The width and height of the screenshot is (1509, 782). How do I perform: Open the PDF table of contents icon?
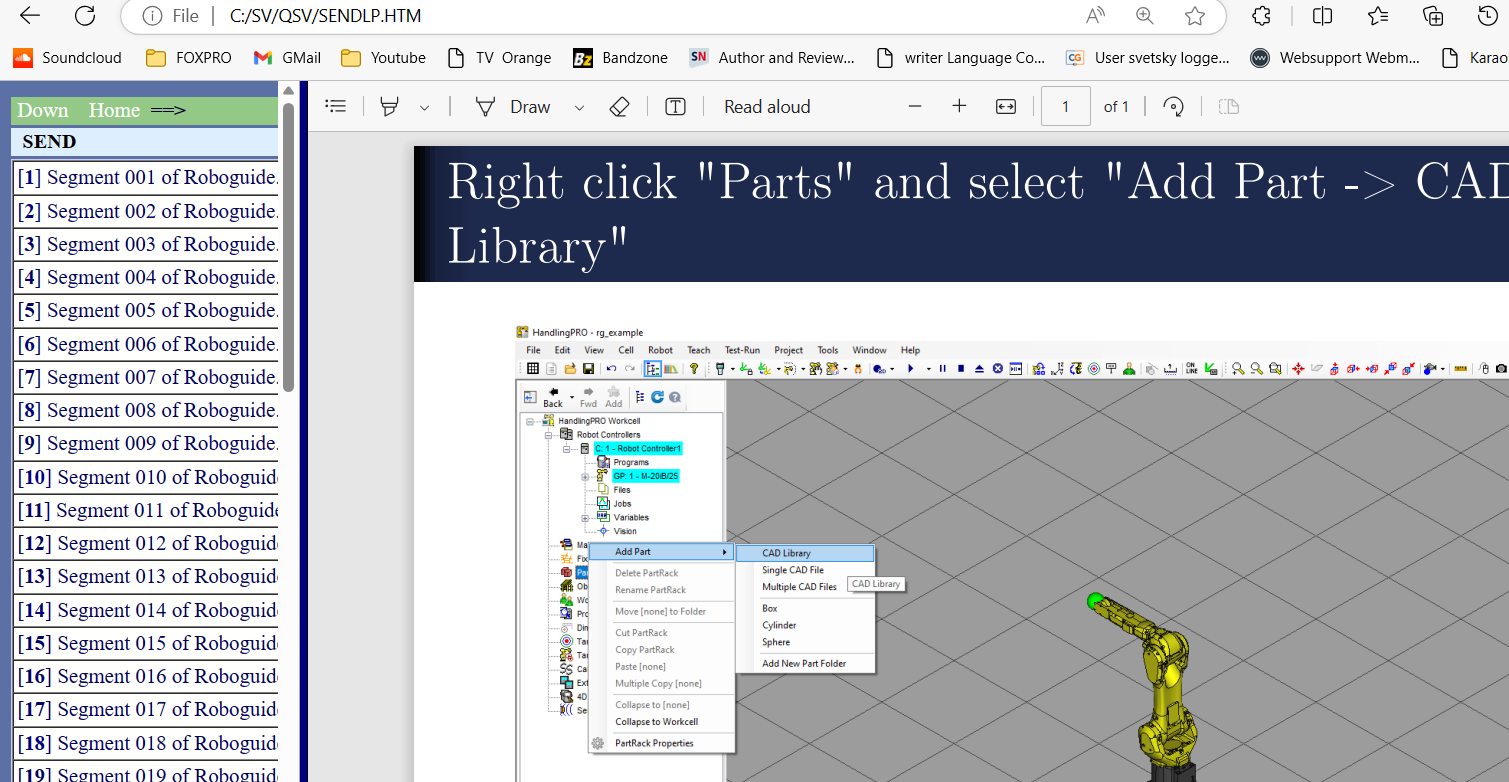tap(336, 107)
